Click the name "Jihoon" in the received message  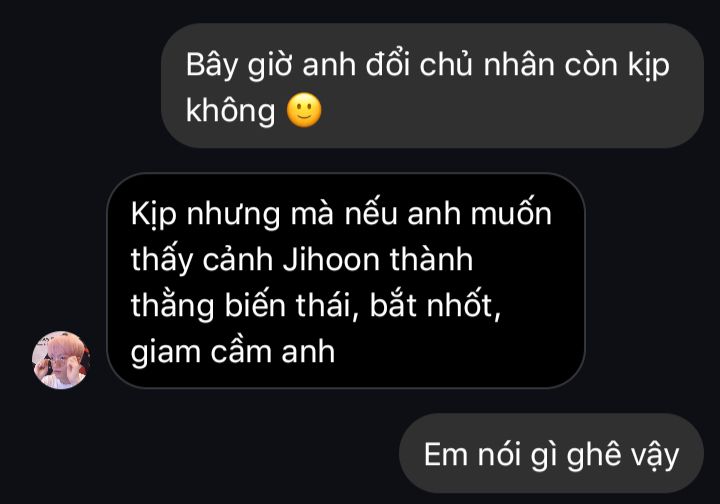(x=331, y=260)
